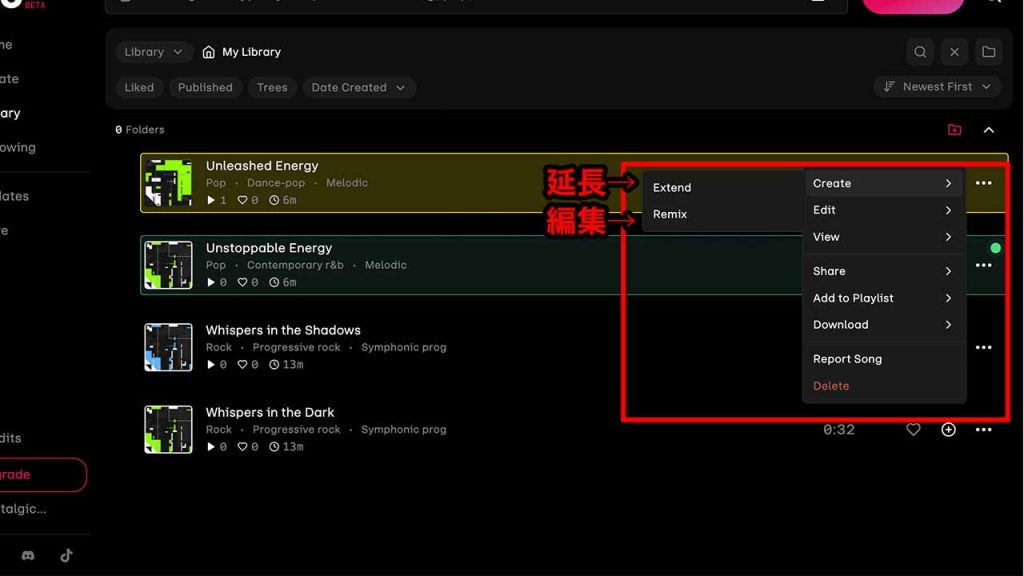Screen dimensions: 1024x576
Task: Open the library search icon
Action: pos(920,52)
